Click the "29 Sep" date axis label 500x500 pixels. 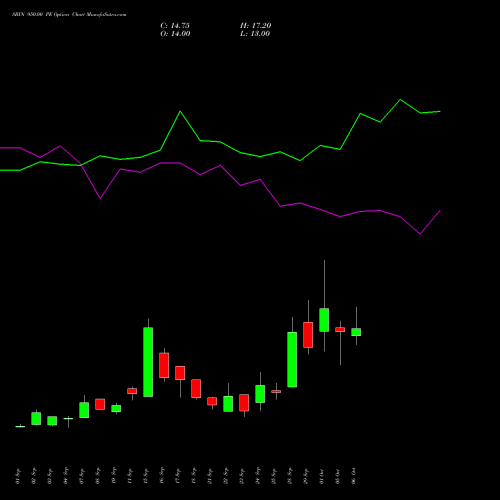coord(306,476)
